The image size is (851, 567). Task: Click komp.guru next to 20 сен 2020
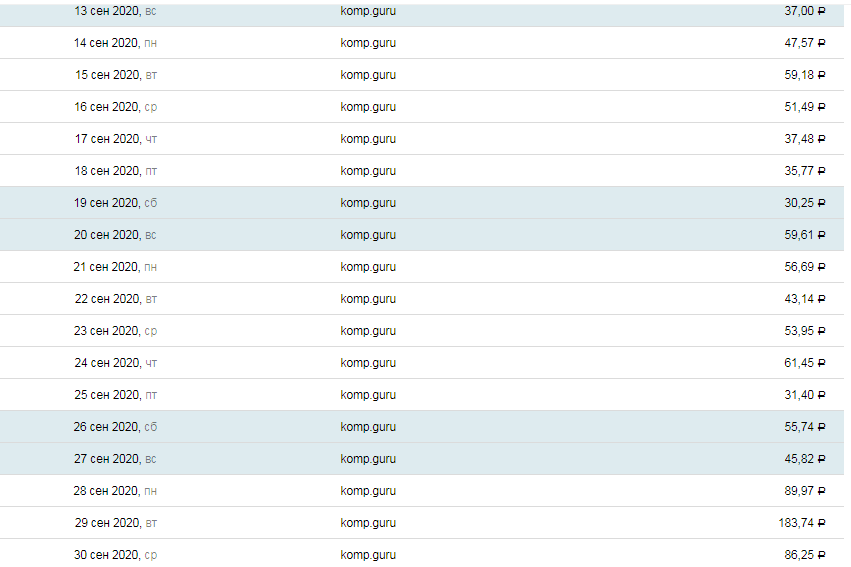[368, 235]
